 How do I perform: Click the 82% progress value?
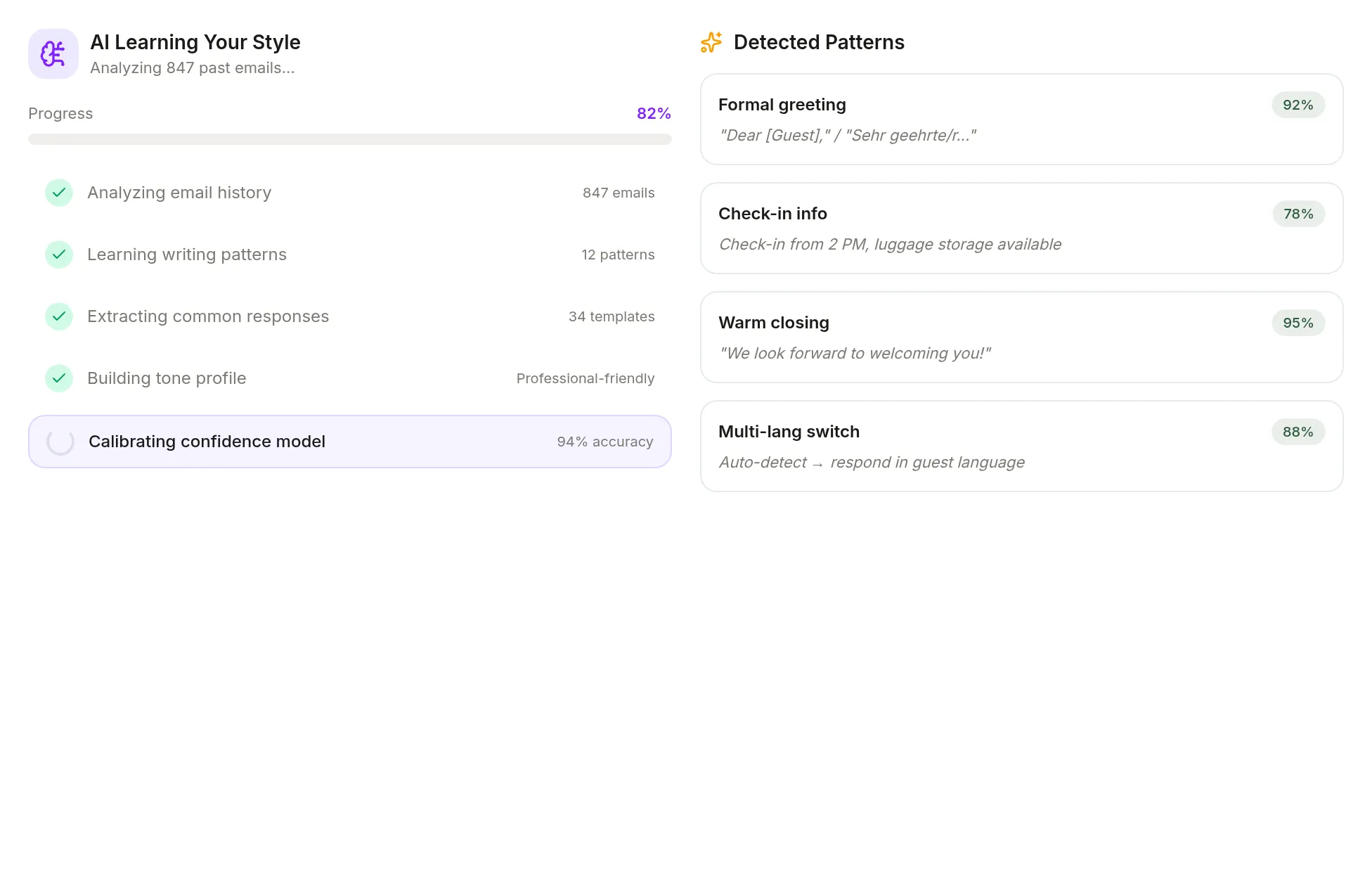click(x=654, y=113)
